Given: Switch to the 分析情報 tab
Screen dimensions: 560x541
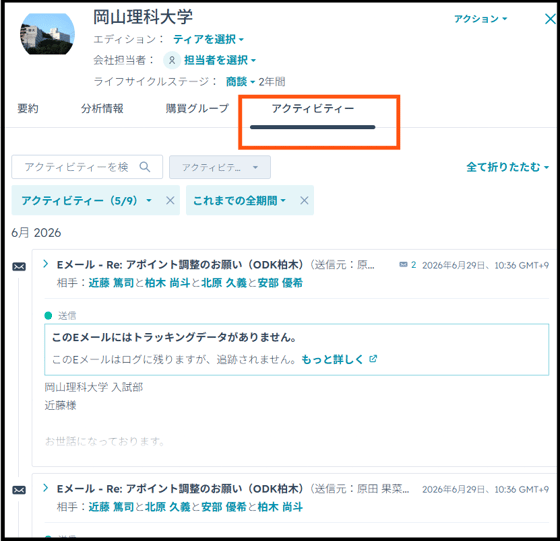Looking at the screenshot, I should coord(102,109).
